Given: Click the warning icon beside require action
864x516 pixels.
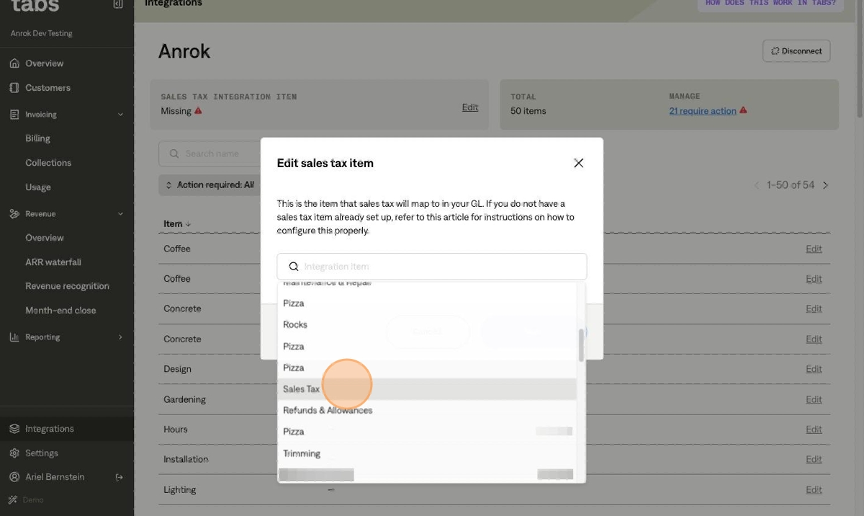Looking at the screenshot, I should pyautogui.click(x=743, y=110).
